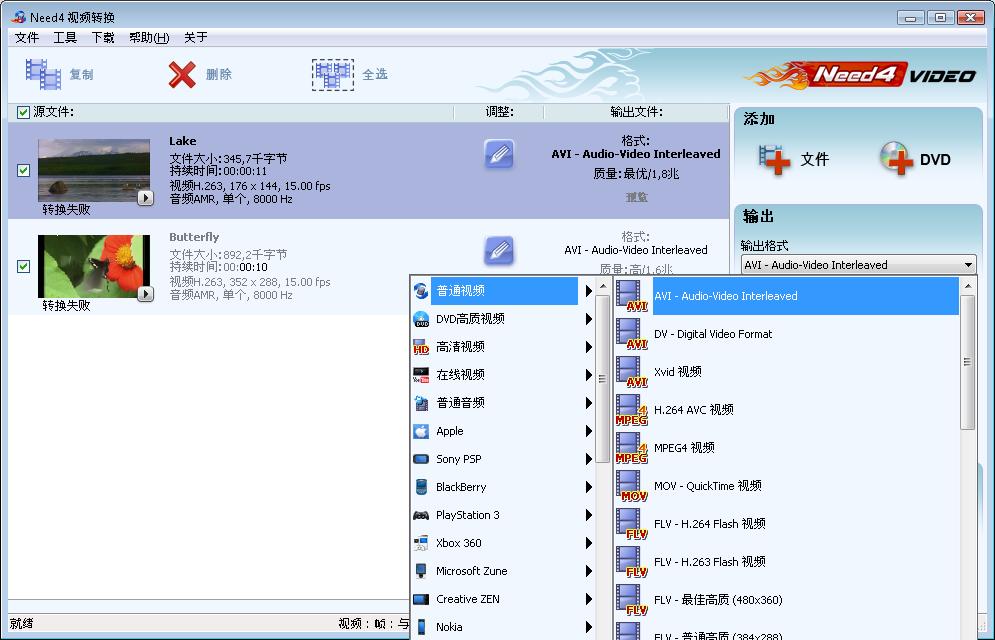The width and height of the screenshot is (995, 640).
Task: Minimize the Need4 video converter window
Action: 911,18
